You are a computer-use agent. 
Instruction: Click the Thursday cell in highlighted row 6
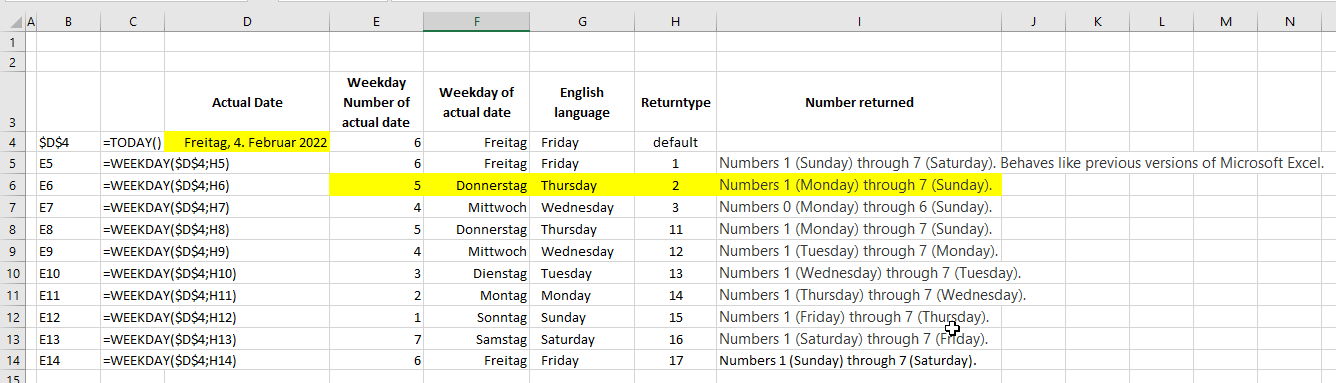pos(582,186)
